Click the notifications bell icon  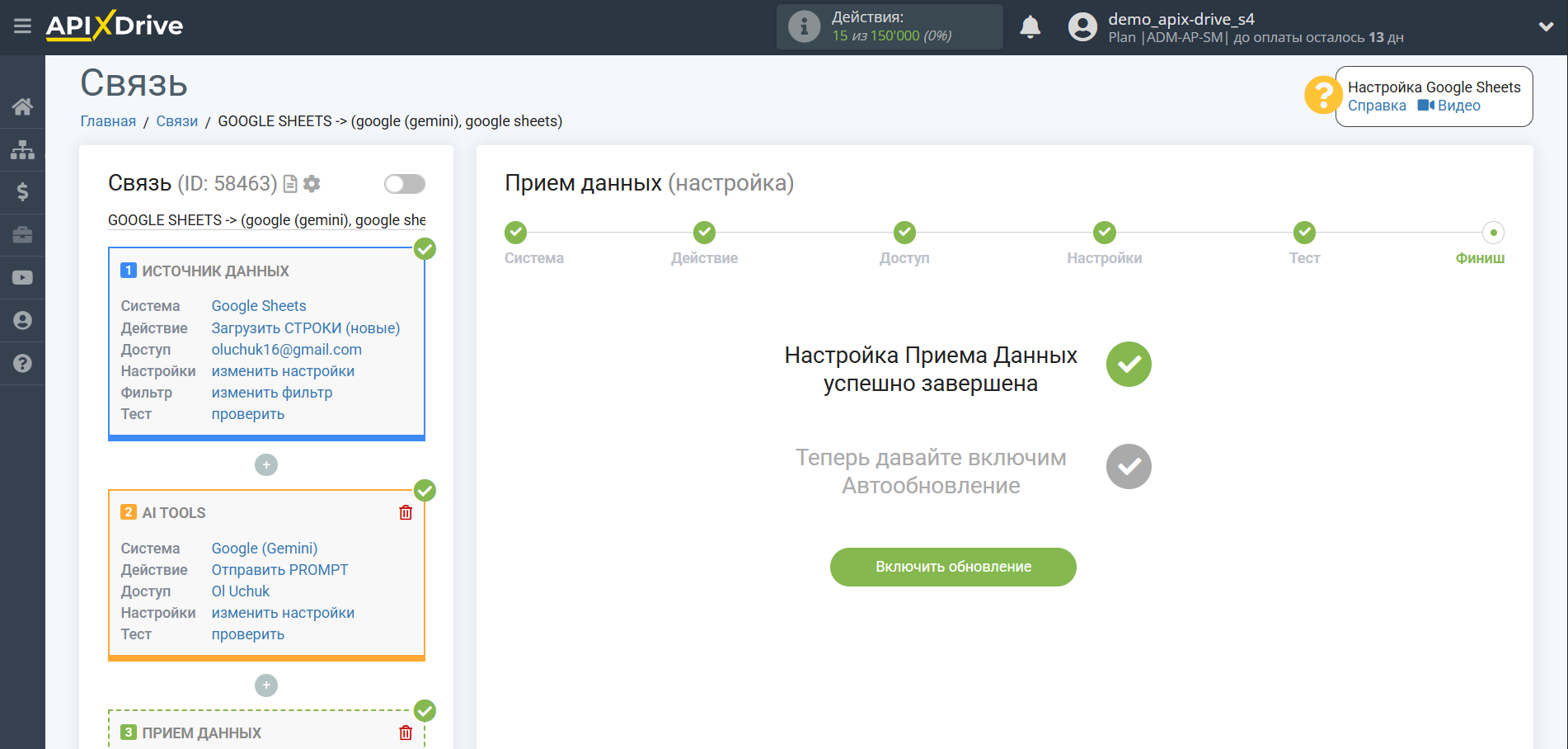pos(1030,26)
